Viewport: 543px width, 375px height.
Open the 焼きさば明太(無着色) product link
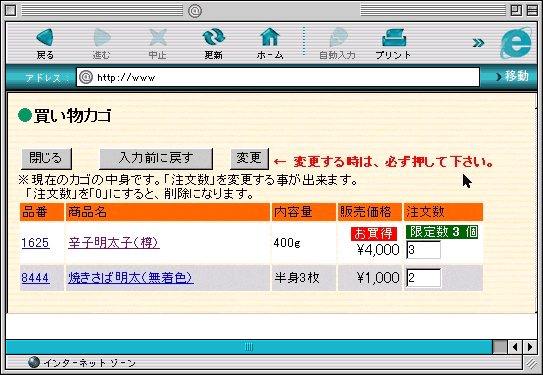[131, 278]
